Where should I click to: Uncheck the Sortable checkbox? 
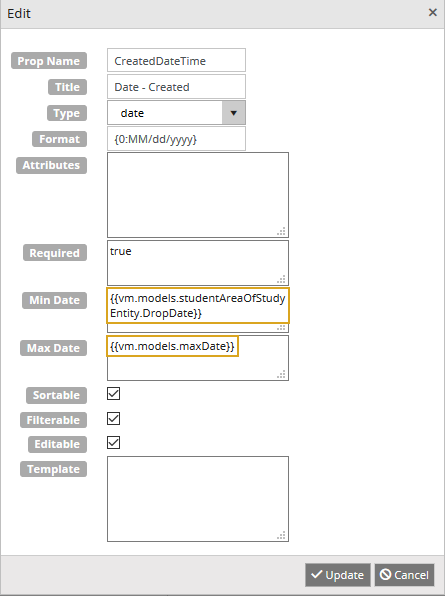tap(114, 394)
